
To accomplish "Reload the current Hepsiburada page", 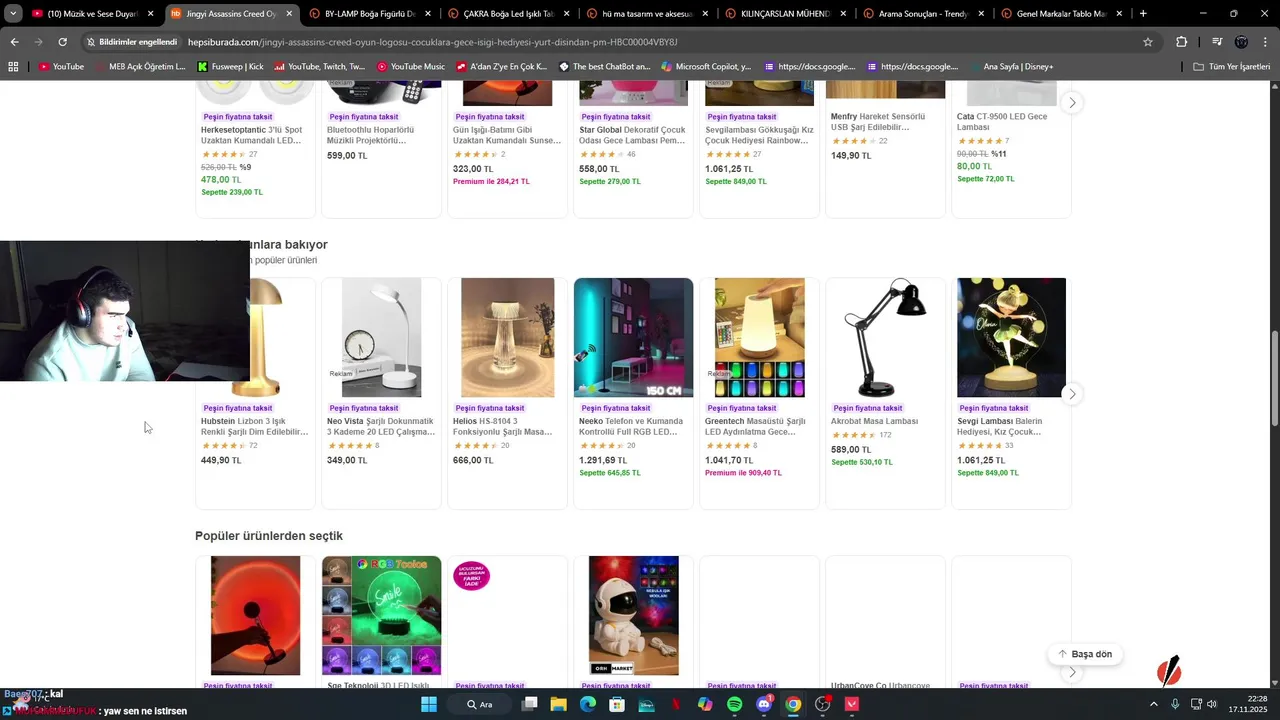I will click(62, 42).
